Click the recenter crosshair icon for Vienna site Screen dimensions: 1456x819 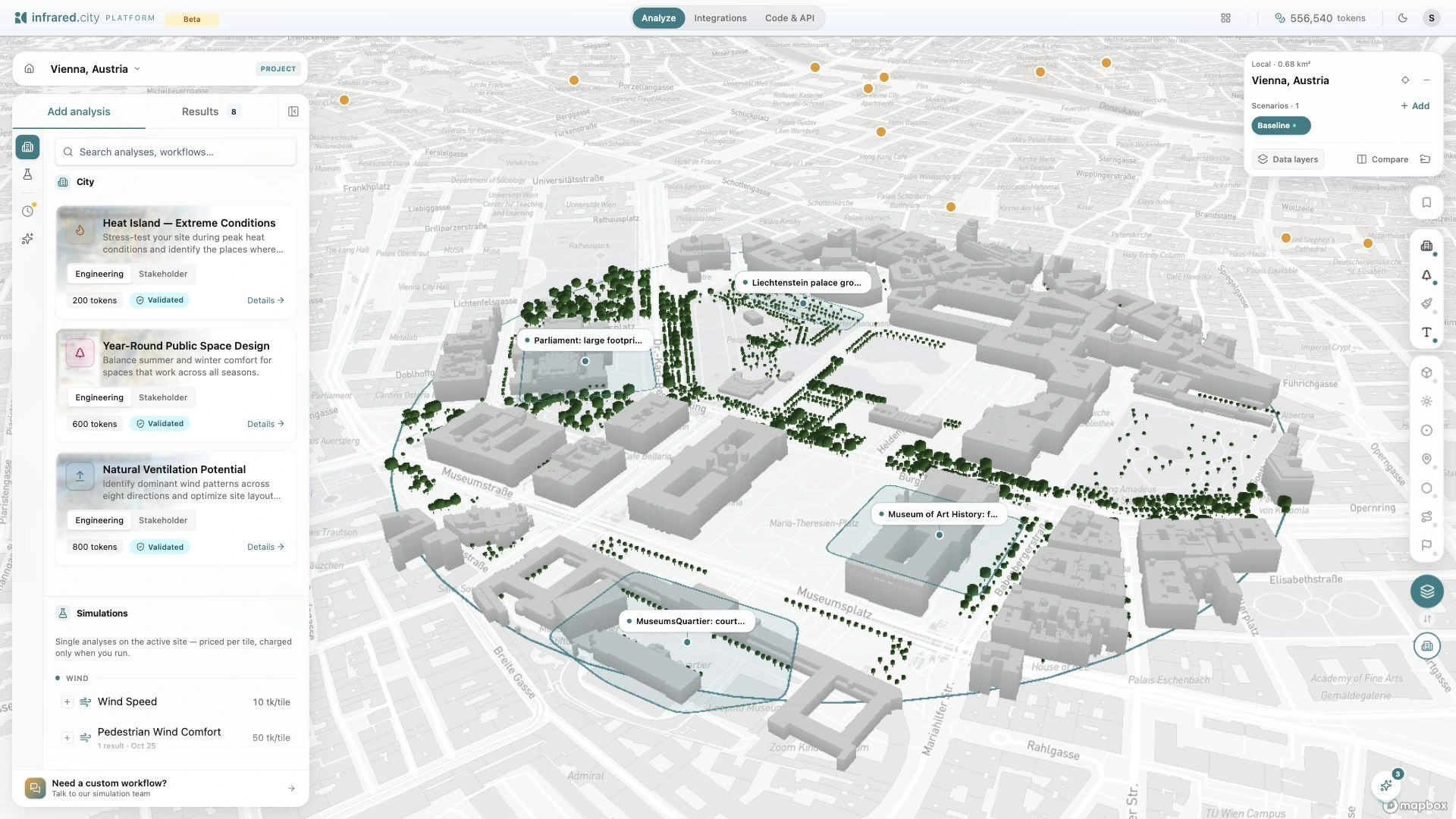[x=1405, y=80]
